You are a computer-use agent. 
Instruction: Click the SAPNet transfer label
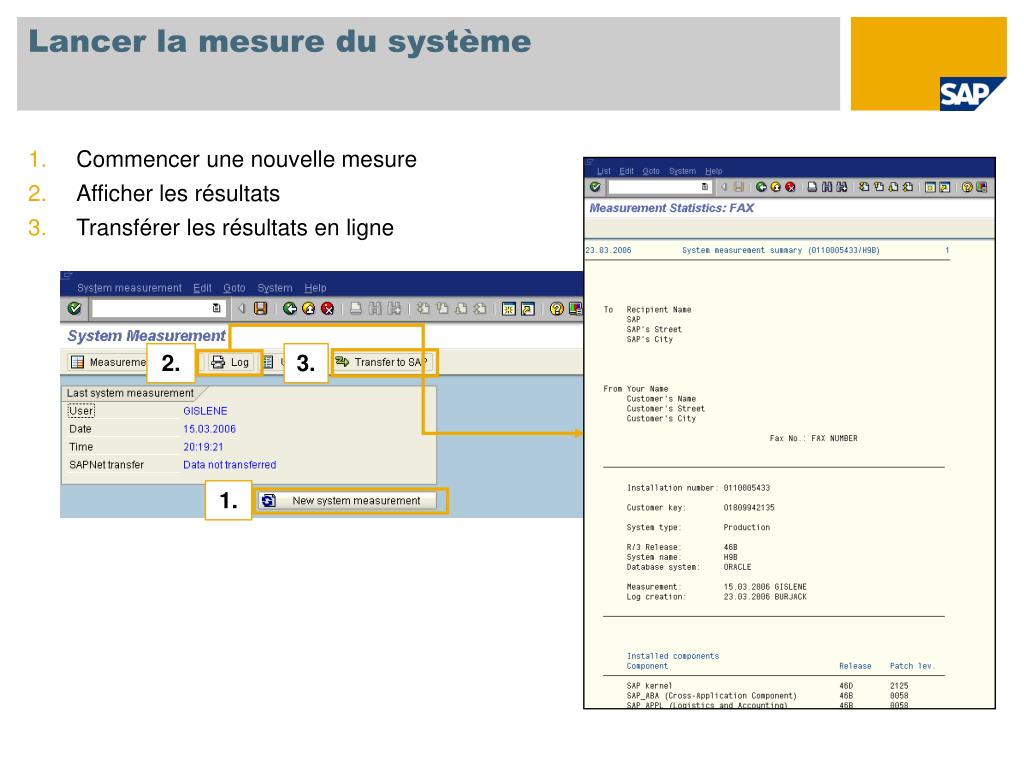(x=106, y=465)
